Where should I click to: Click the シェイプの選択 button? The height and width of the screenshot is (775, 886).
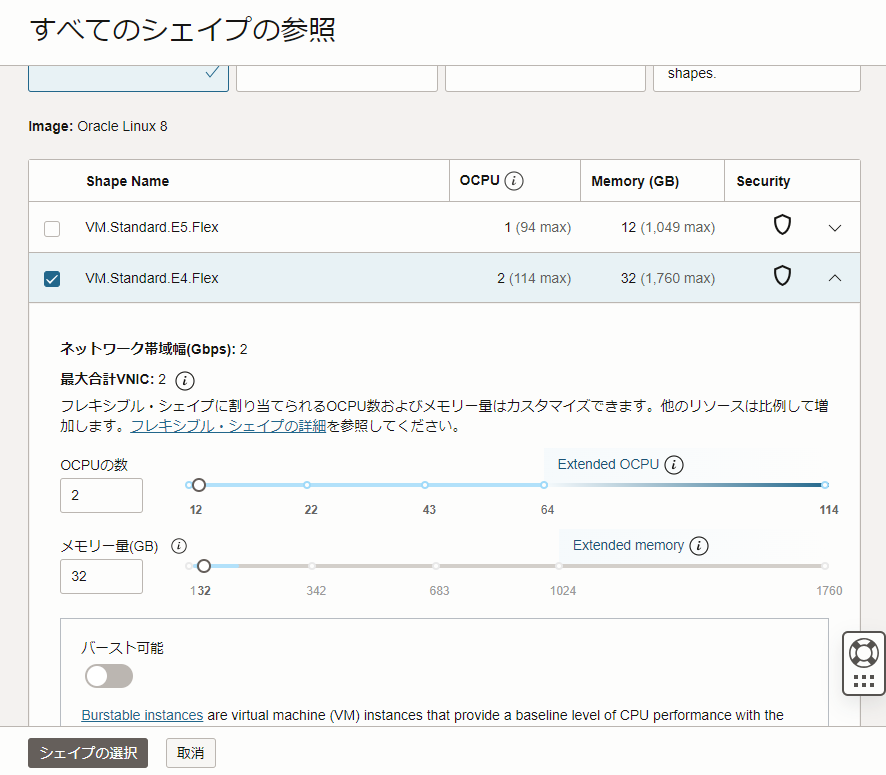point(88,753)
